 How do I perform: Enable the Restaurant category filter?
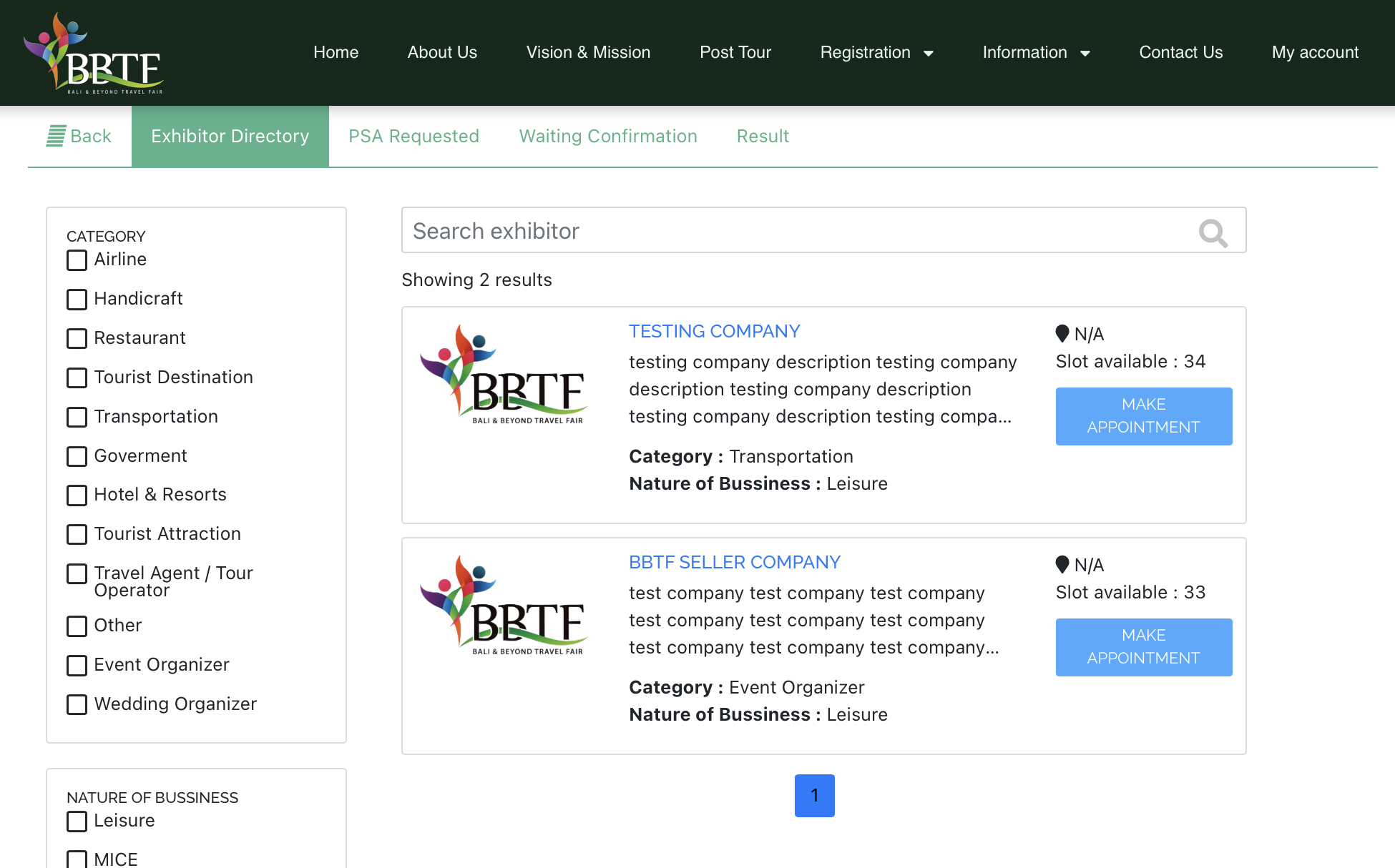[x=77, y=338]
